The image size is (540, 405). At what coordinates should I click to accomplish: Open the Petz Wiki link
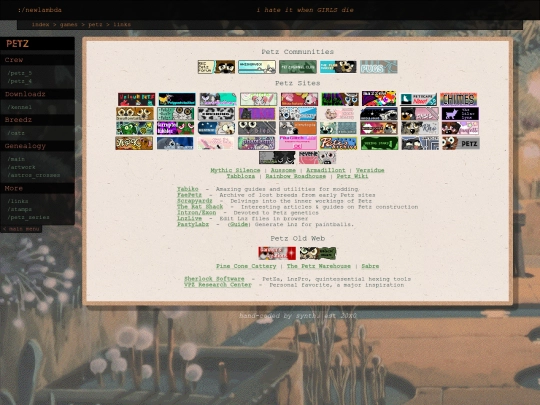(352, 176)
